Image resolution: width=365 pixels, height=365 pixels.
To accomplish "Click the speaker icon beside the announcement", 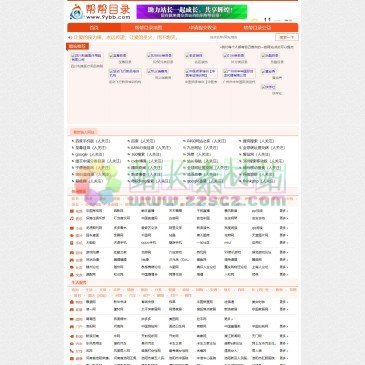I will [x=70, y=37].
